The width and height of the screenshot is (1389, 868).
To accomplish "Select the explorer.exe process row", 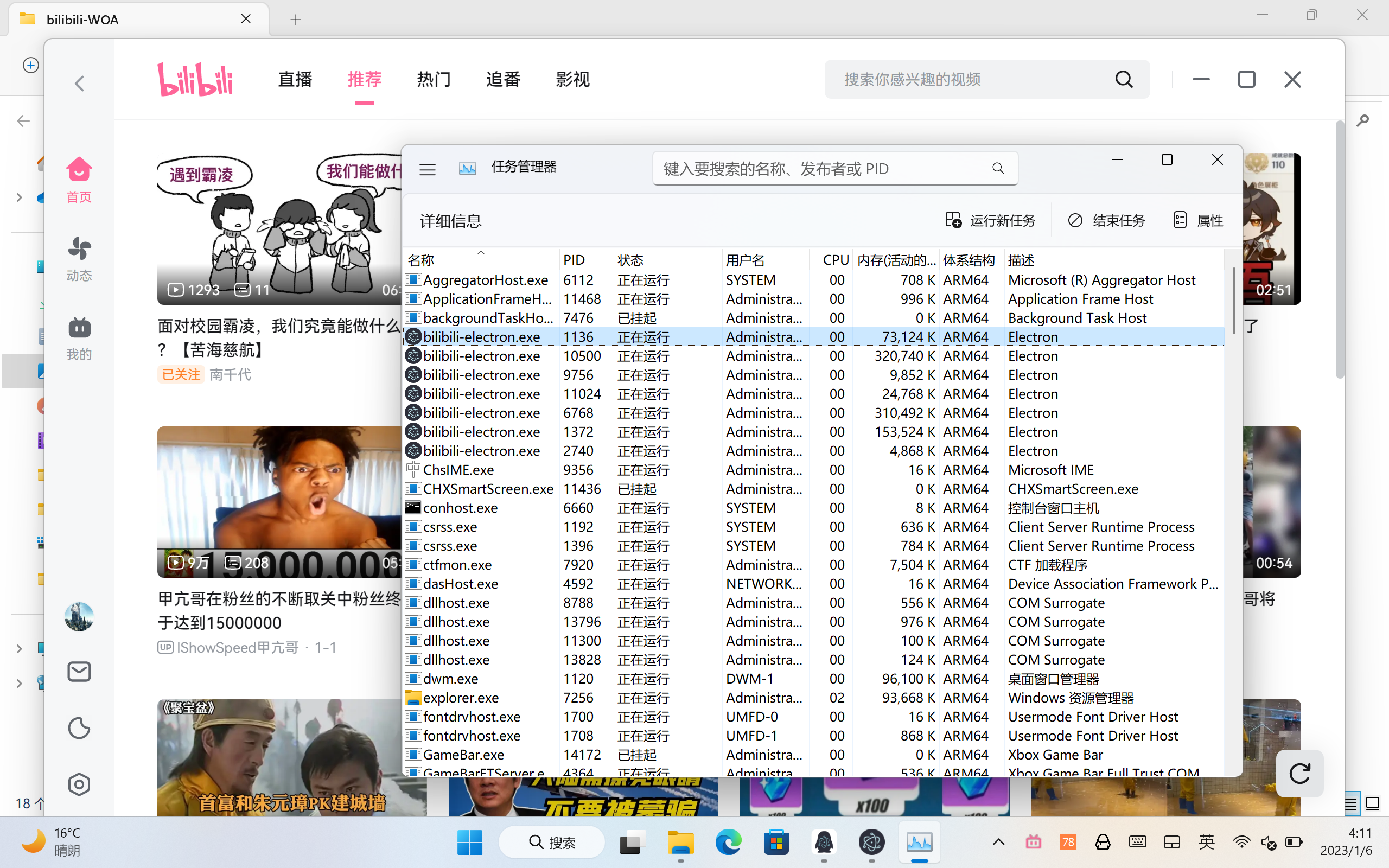I will [814, 698].
